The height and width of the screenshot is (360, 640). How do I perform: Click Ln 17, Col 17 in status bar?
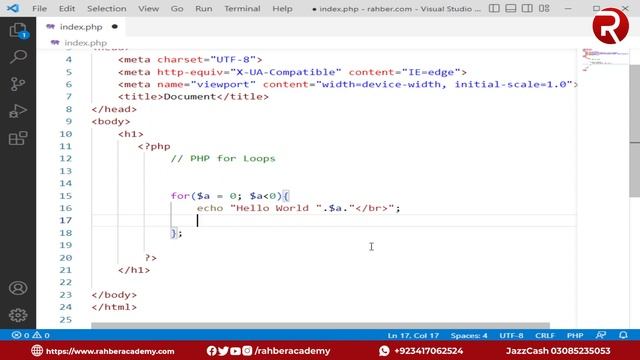click(x=413, y=336)
